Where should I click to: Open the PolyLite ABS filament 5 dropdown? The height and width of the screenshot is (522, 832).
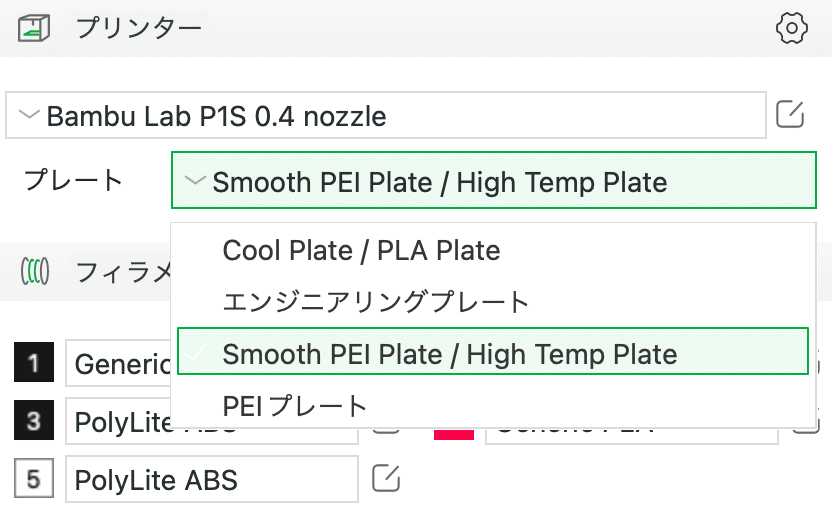[x=212, y=479]
